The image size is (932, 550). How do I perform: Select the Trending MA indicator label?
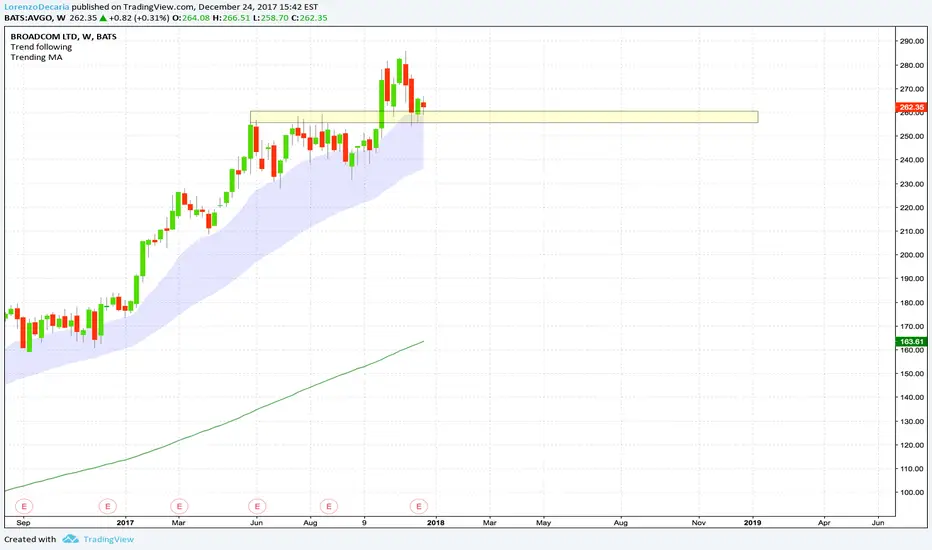(36, 57)
